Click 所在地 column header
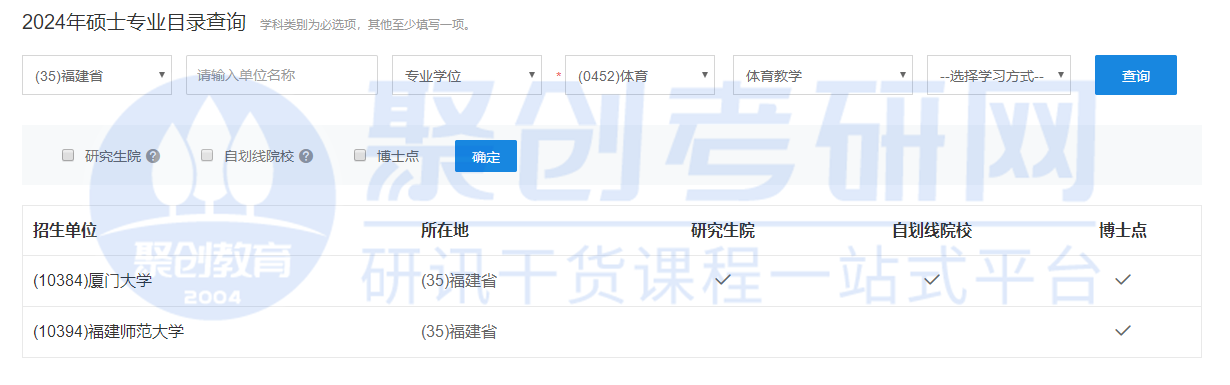The image size is (1230, 385). tap(445, 230)
